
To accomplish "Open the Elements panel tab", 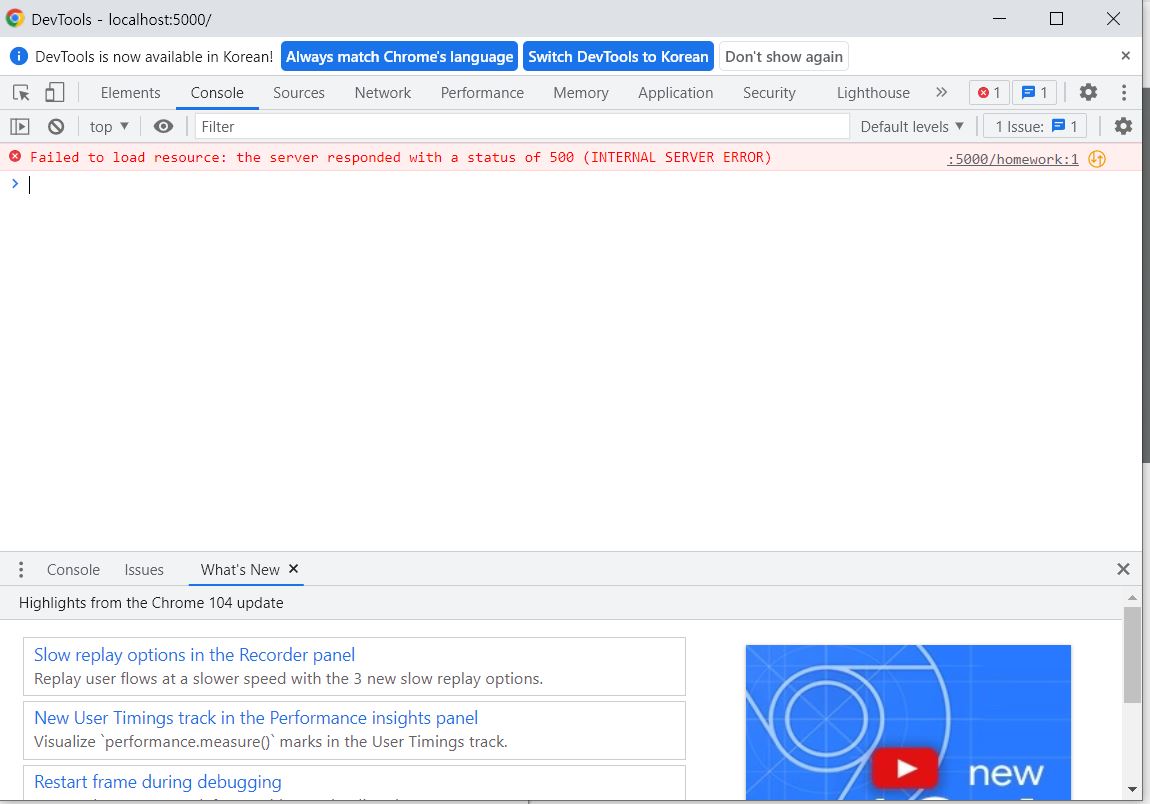I will [131, 92].
